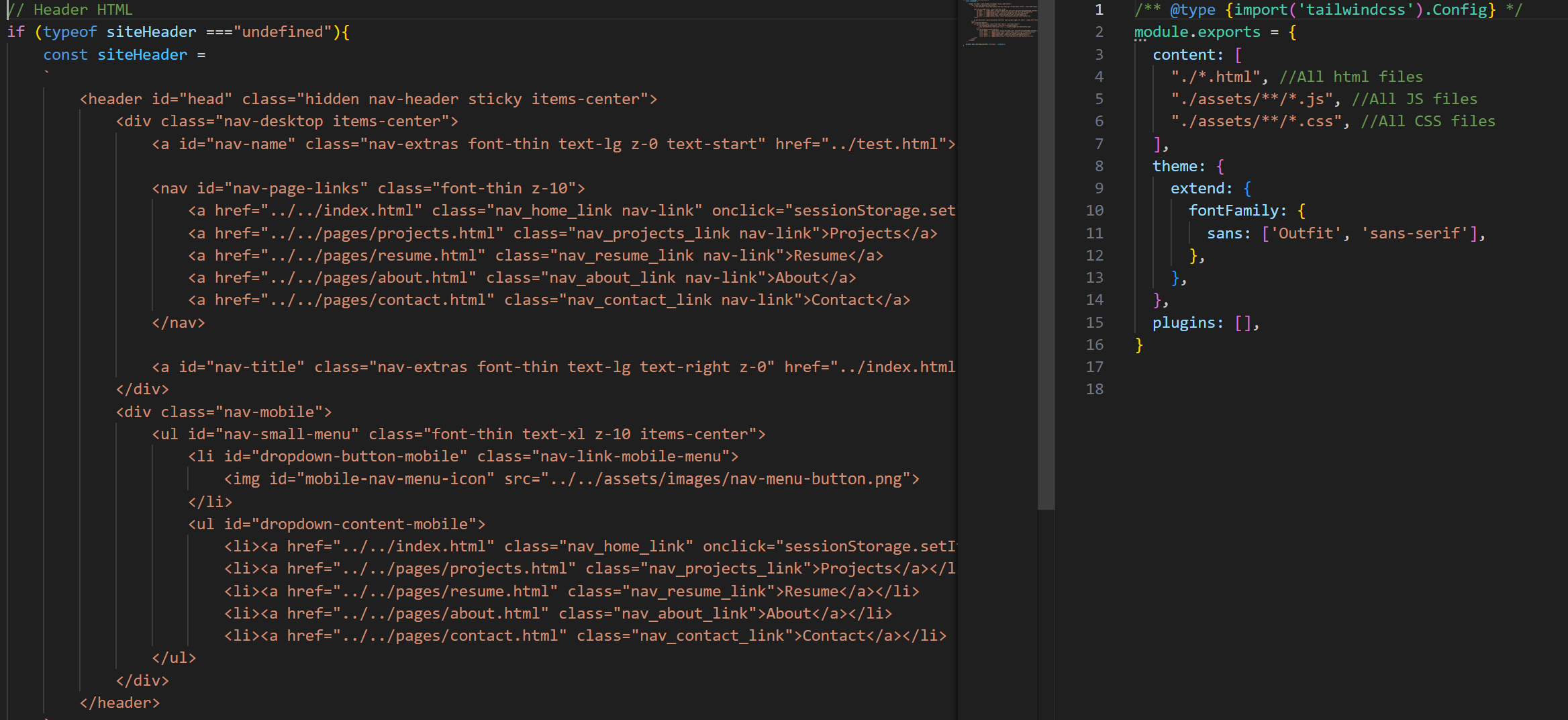Image resolution: width=1568 pixels, height=720 pixels.
Task: Click the fontFamily property key
Action: [1233, 210]
